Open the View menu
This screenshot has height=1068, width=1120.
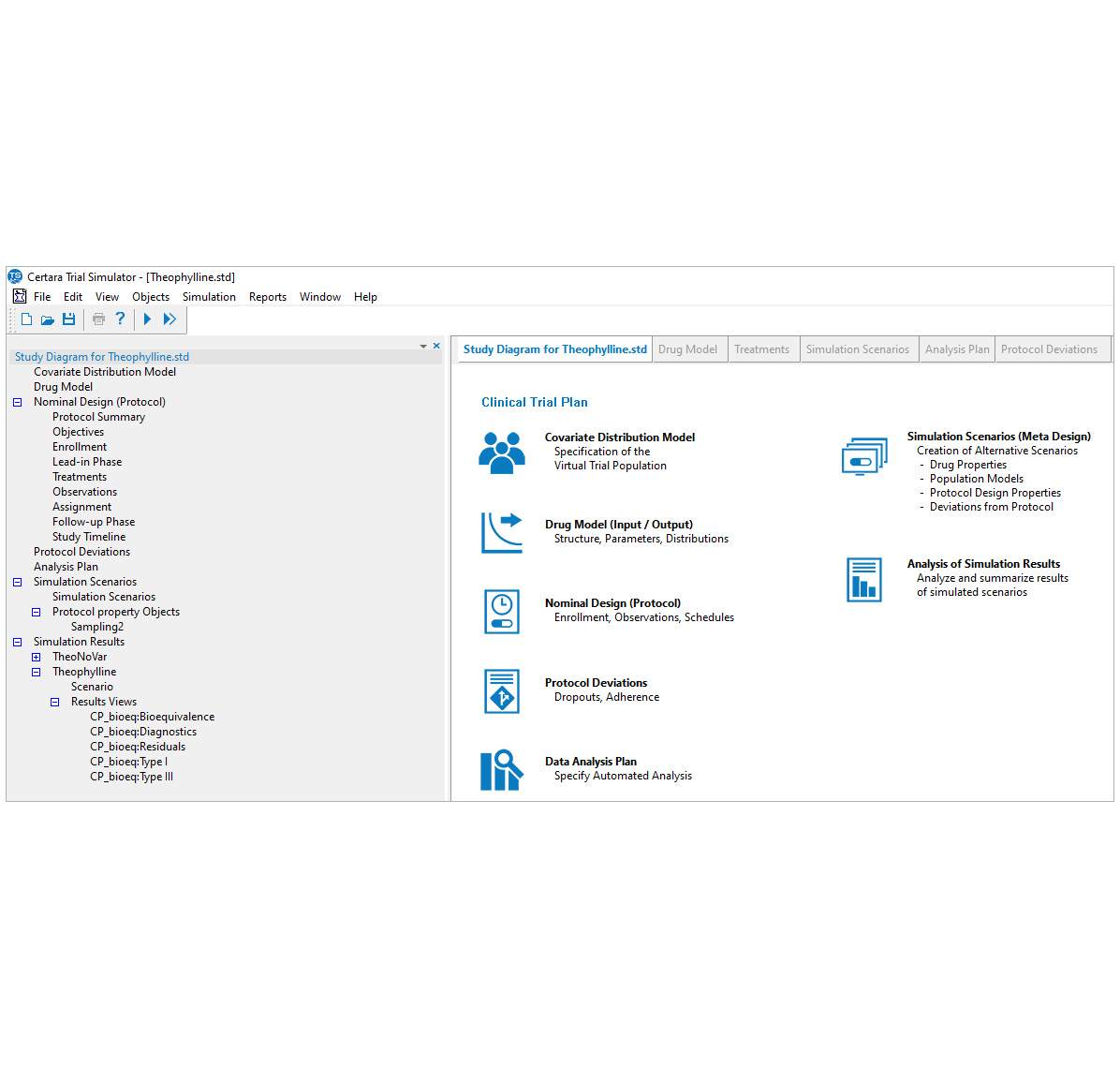pyautogui.click(x=107, y=296)
